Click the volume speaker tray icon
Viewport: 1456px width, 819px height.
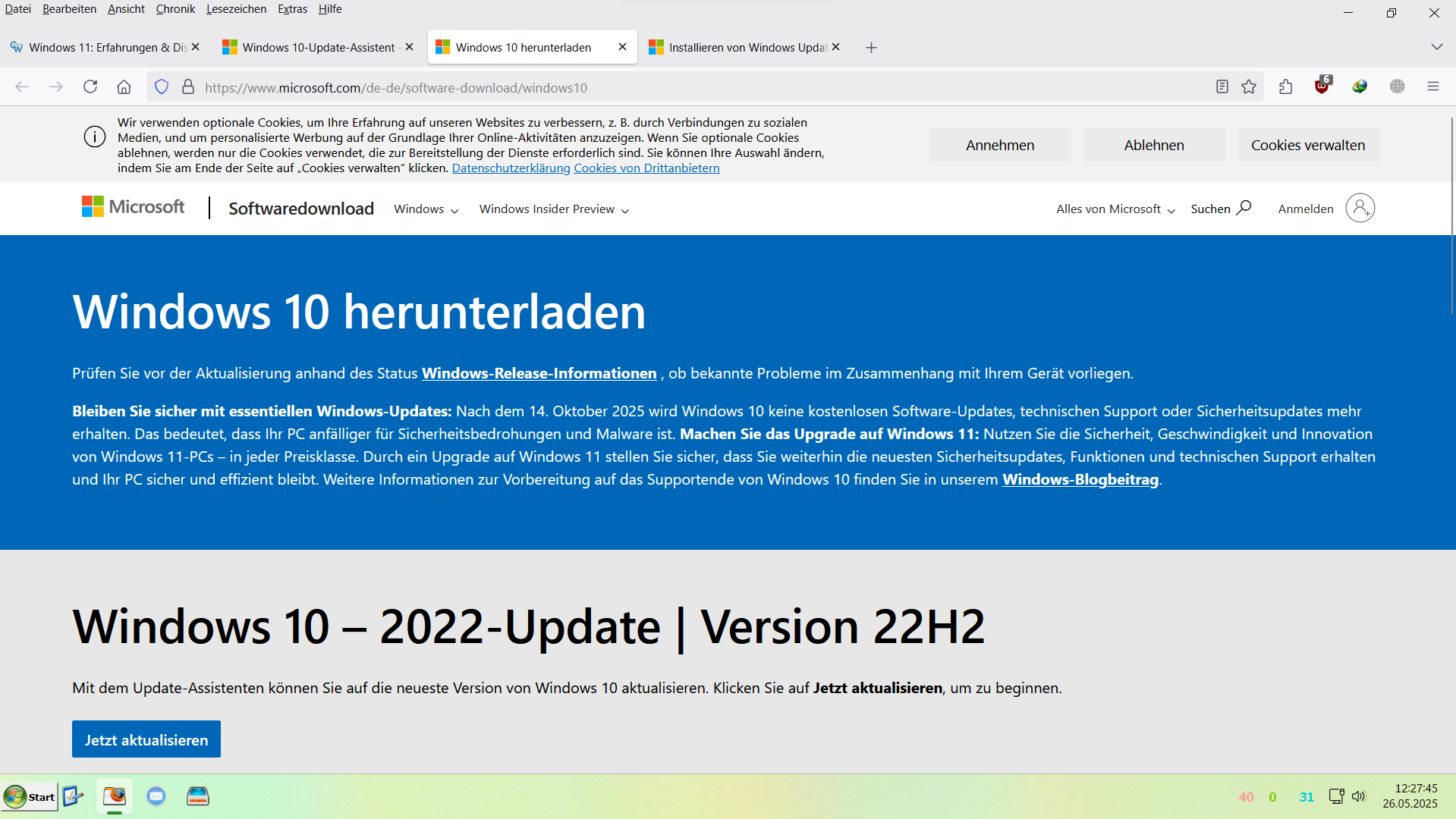[x=1359, y=796]
